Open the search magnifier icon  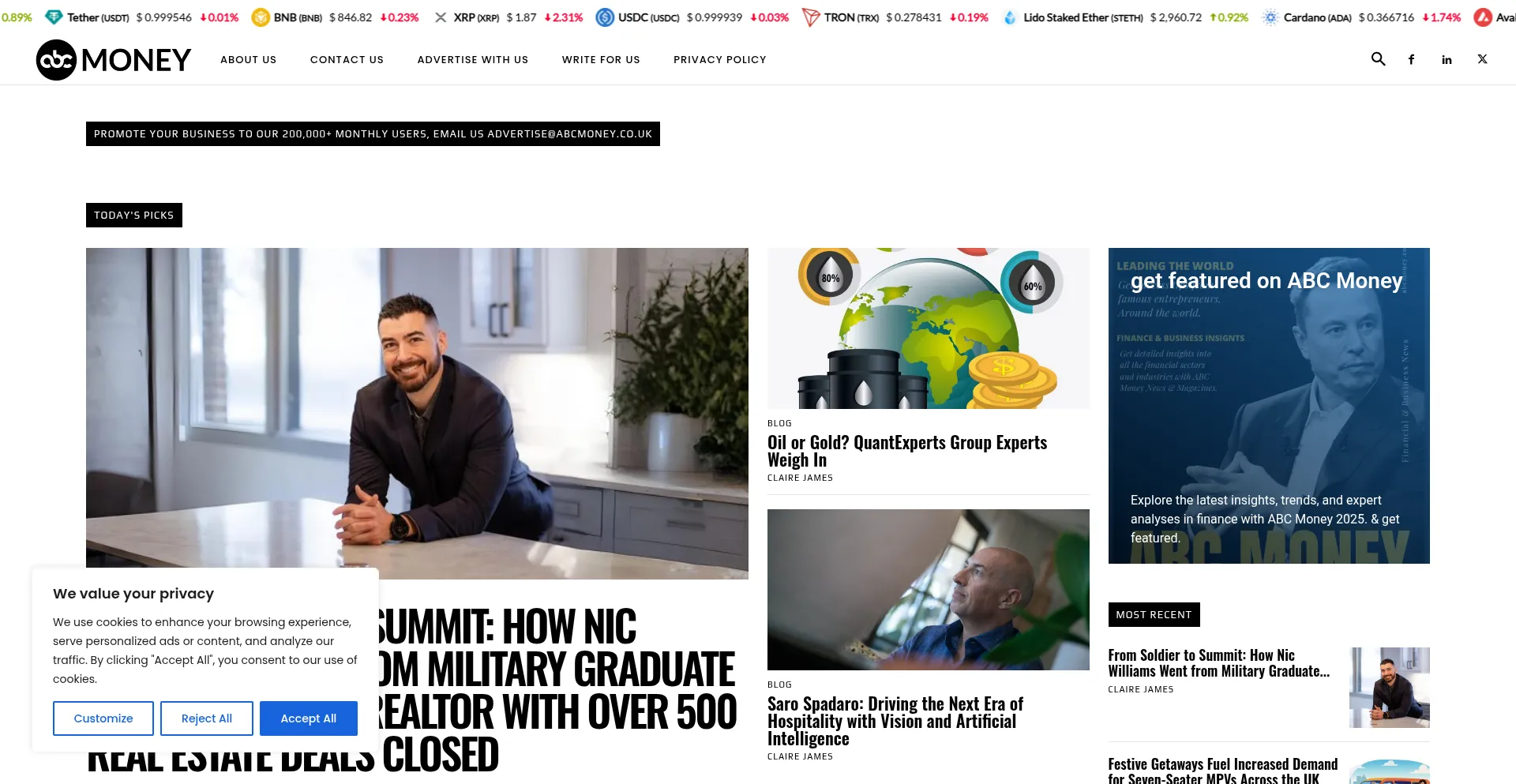click(x=1378, y=59)
